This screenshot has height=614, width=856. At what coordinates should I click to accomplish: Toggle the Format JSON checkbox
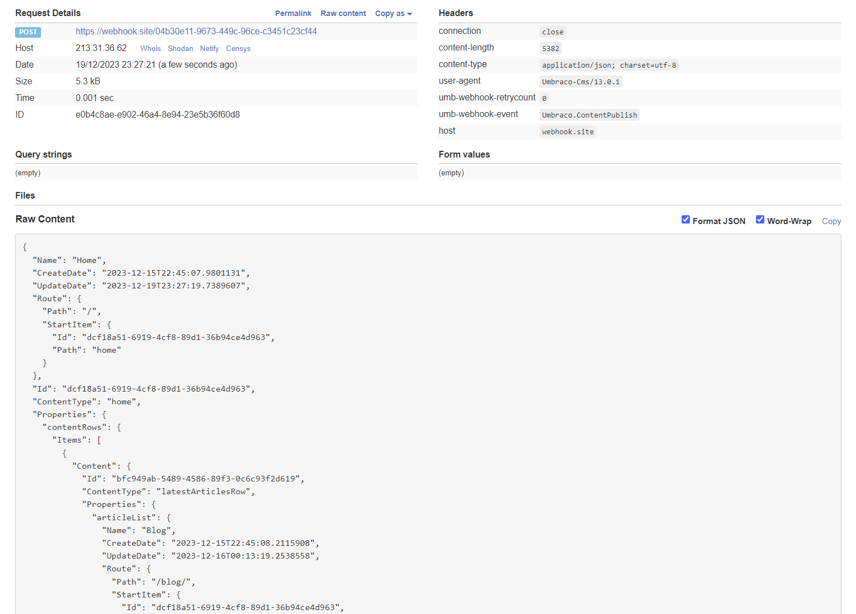[686, 220]
